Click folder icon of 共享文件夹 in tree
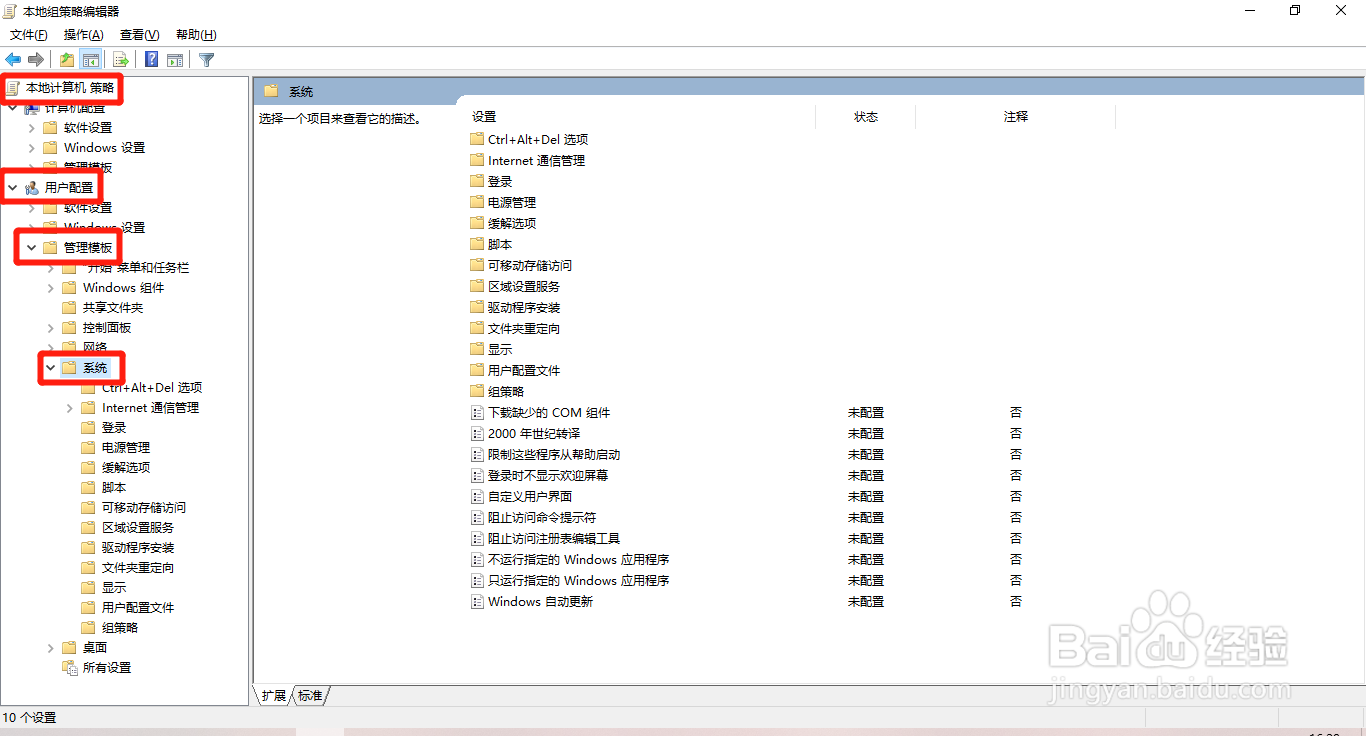The height and width of the screenshot is (736, 1366). (x=69, y=307)
